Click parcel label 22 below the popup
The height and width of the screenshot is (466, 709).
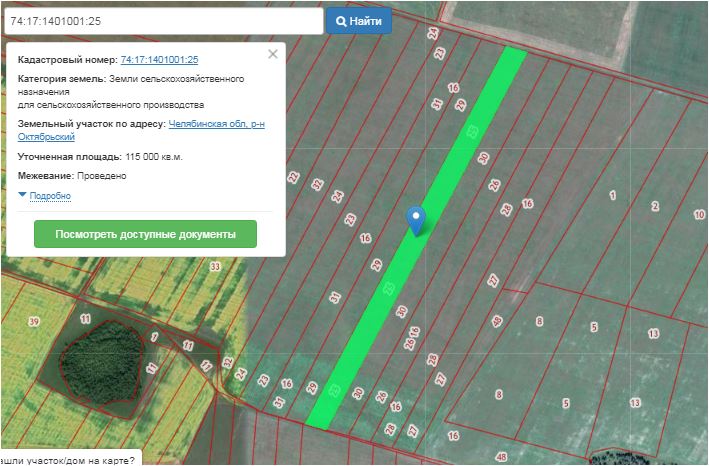(292, 177)
